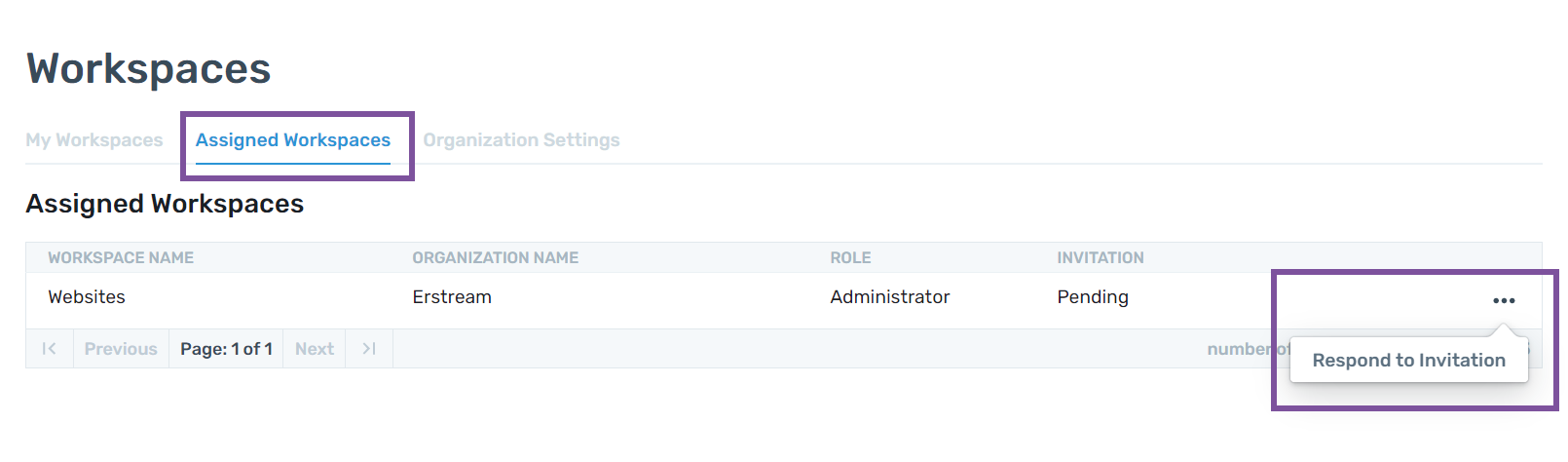Go to first page arrow icon

[x=50, y=349]
